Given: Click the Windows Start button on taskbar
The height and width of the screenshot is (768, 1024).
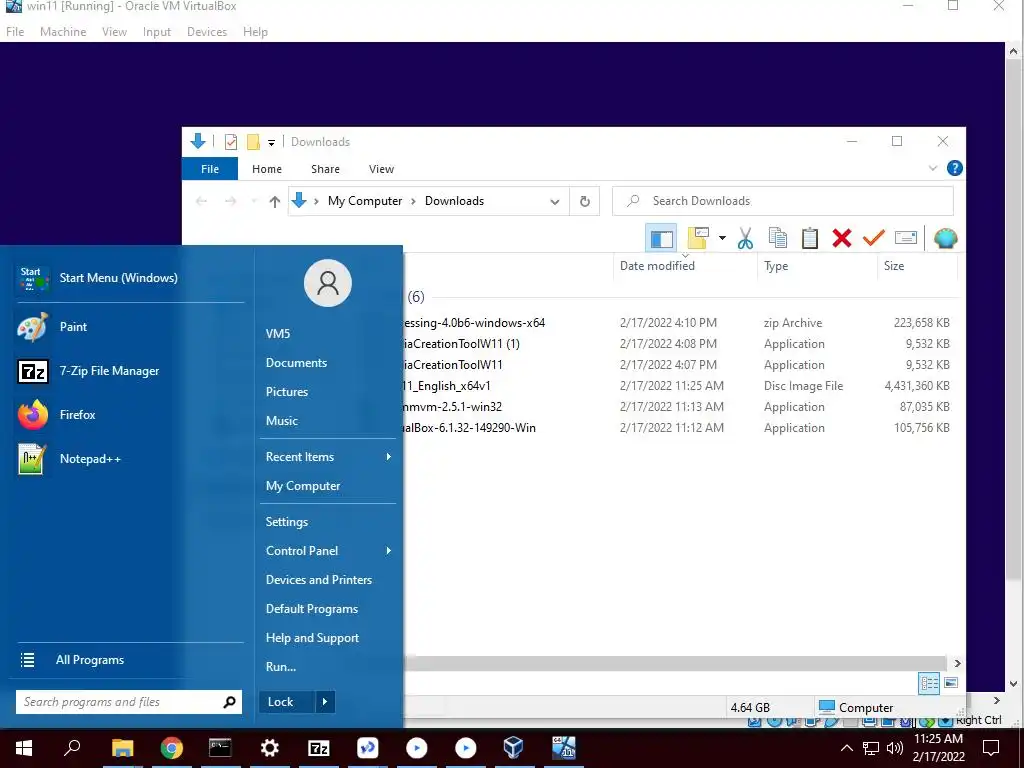Looking at the screenshot, I should [x=24, y=748].
